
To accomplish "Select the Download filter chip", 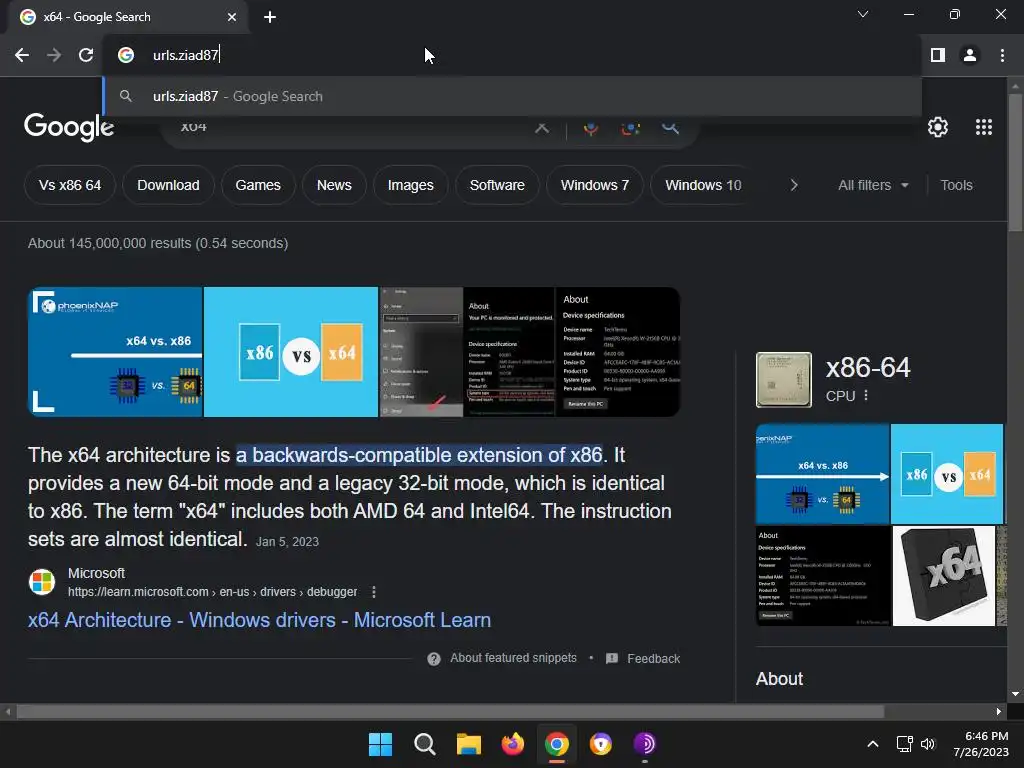I will (168, 185).
